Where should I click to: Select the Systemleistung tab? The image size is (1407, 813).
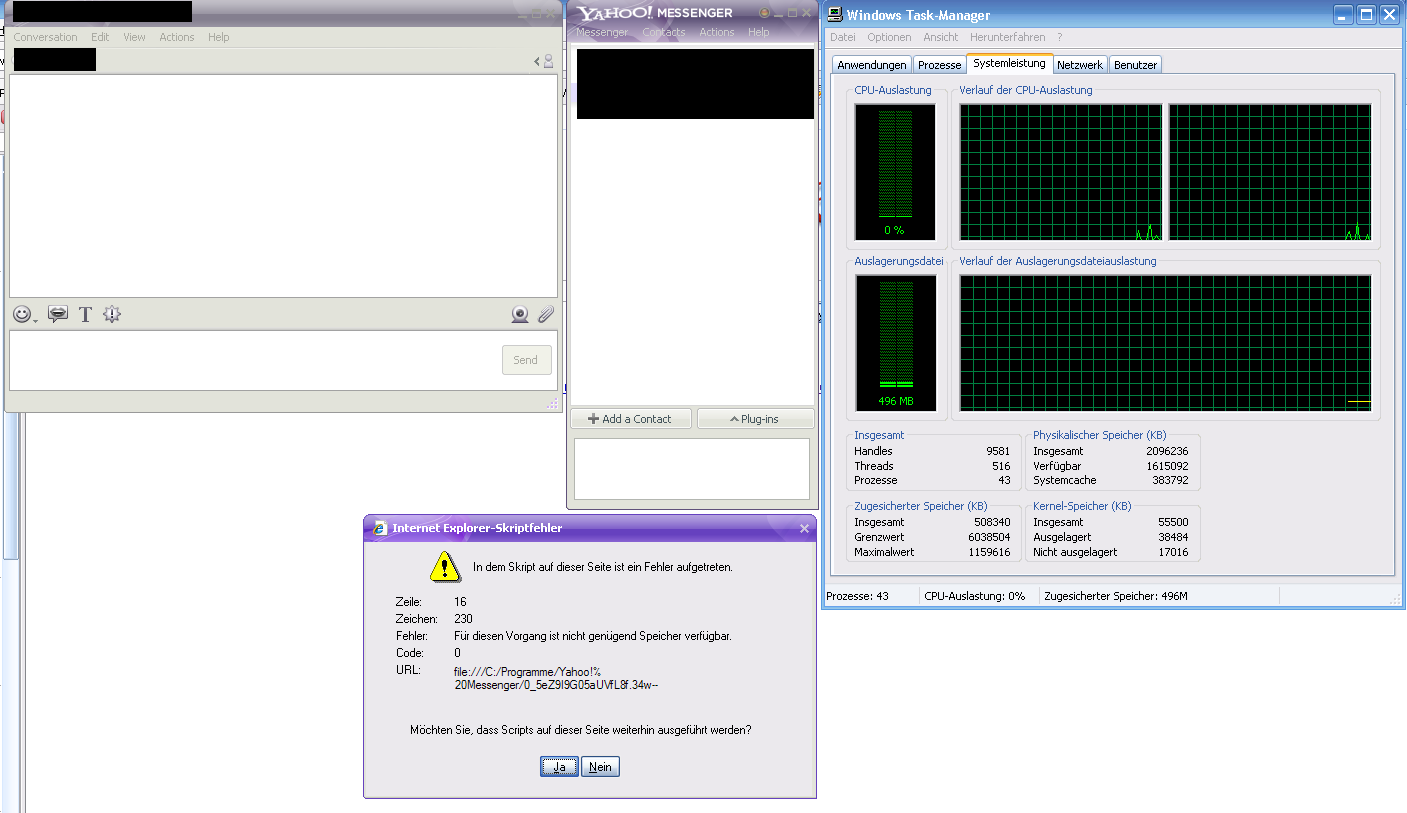pyautogui.click(x=1009, y=63)
